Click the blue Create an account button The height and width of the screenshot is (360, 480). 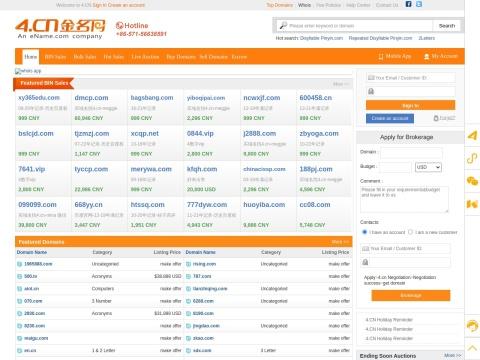click(x=390, y=118)
